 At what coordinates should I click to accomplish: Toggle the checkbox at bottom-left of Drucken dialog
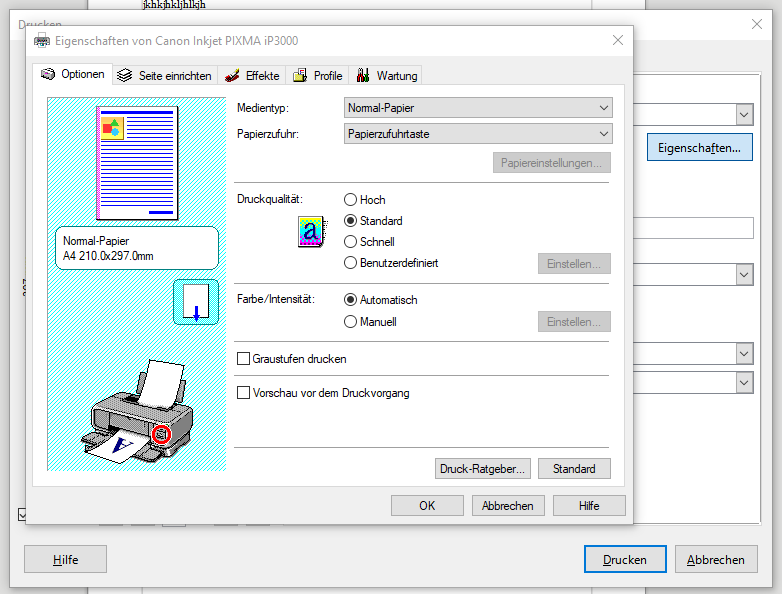tap(21, 514)
